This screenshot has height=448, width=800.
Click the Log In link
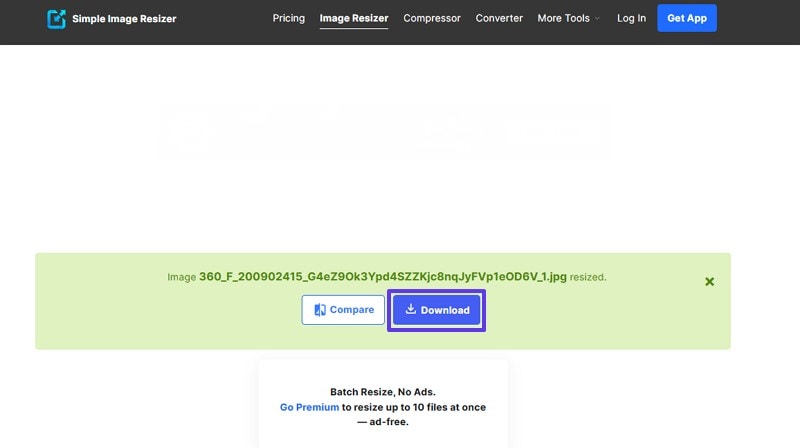[x=631, y=18]
